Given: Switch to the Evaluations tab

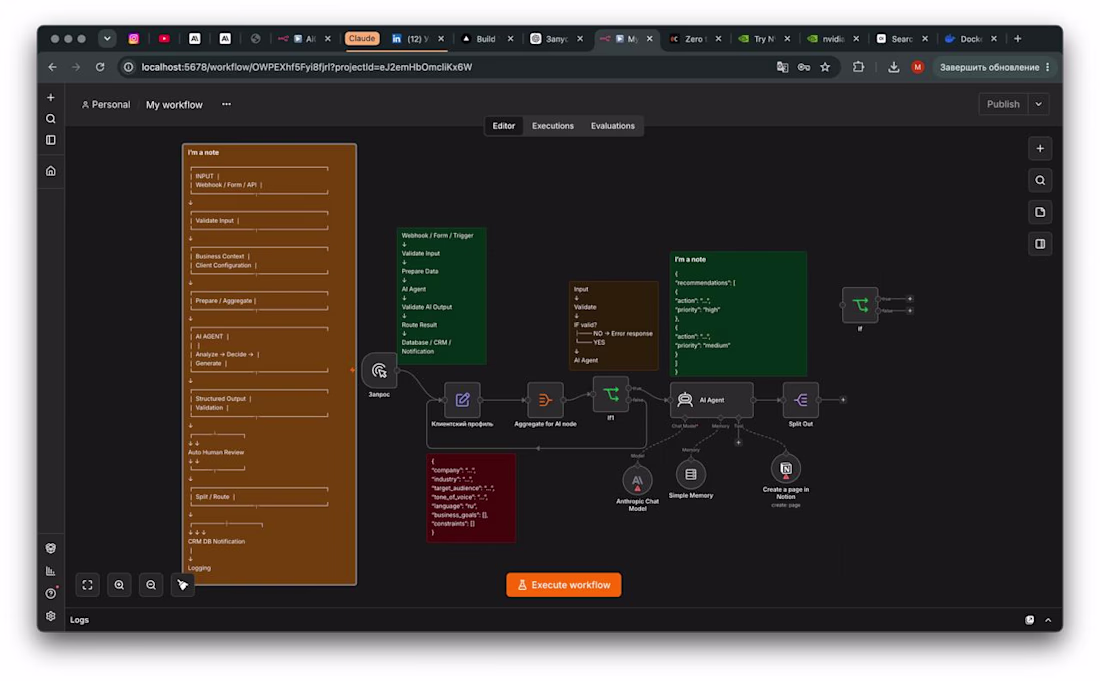Looking at the screenshot, I should click(612, 126).
